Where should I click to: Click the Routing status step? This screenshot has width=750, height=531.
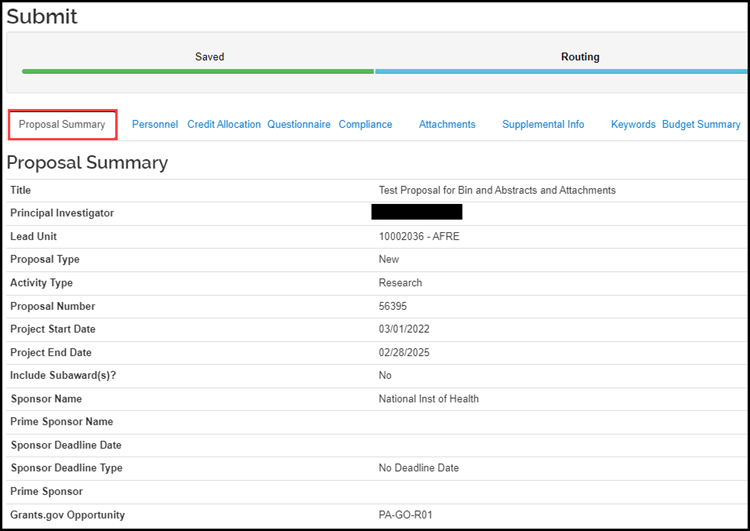pyautogui.click(x=580, y=57)
